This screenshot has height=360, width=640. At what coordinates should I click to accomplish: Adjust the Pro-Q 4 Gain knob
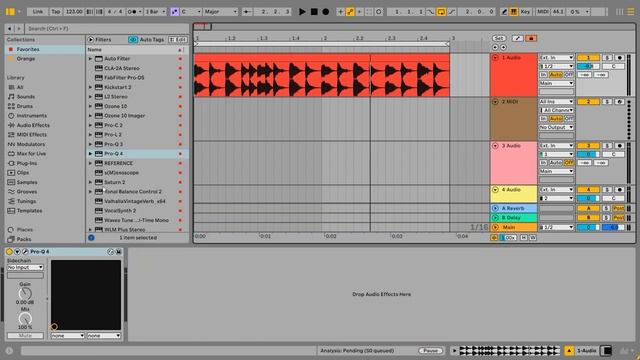pos(25,293)
